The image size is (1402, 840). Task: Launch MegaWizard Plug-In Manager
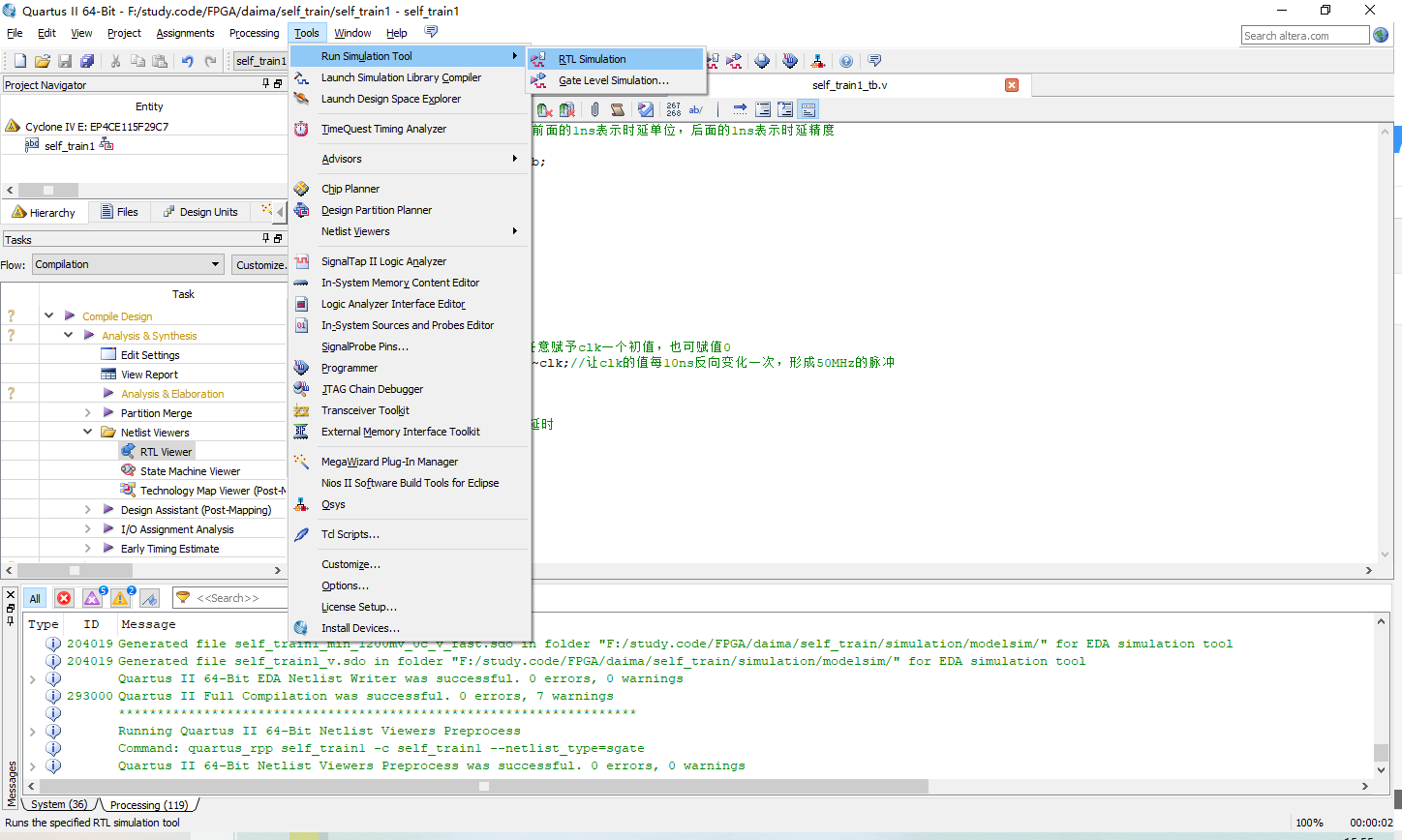click(410, 462)
